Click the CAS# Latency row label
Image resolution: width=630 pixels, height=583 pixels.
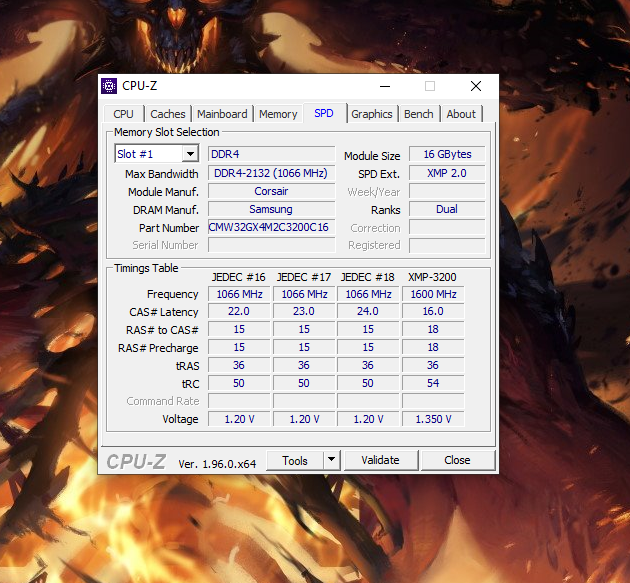[164, 312]
